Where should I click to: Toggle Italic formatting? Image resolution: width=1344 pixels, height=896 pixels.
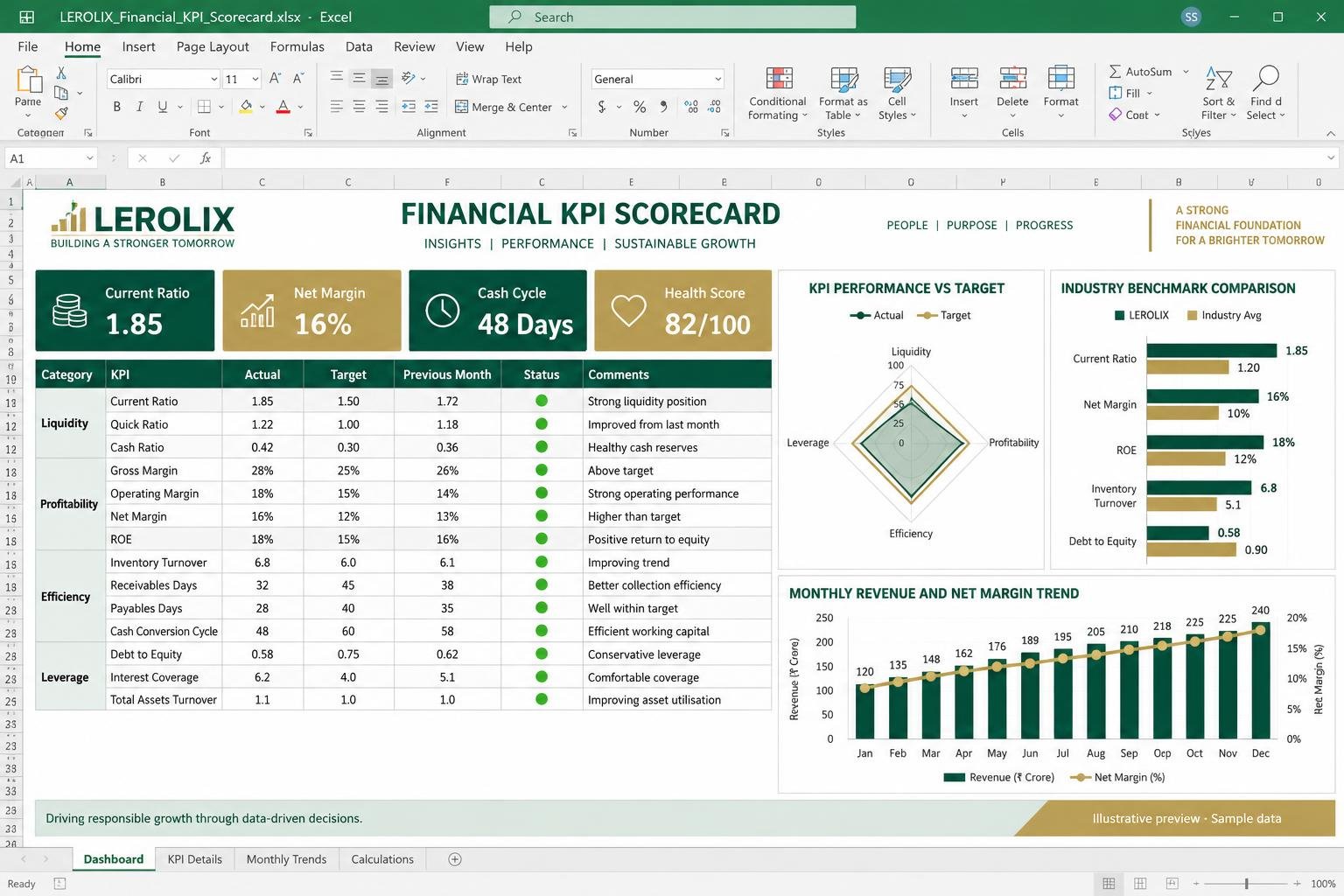tap(139, 107)
